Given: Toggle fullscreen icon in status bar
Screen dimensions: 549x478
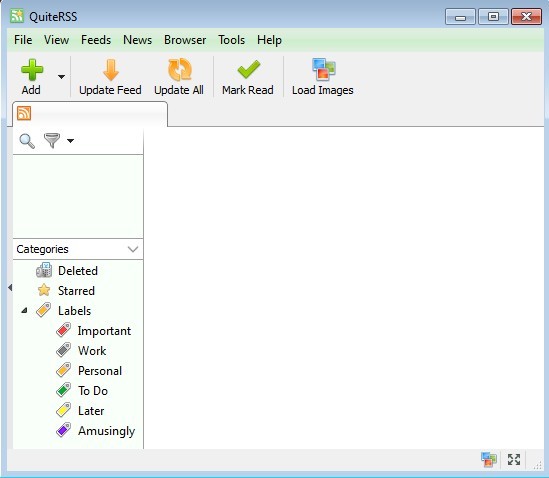Looking at the screenshot, I should [514, 459].
